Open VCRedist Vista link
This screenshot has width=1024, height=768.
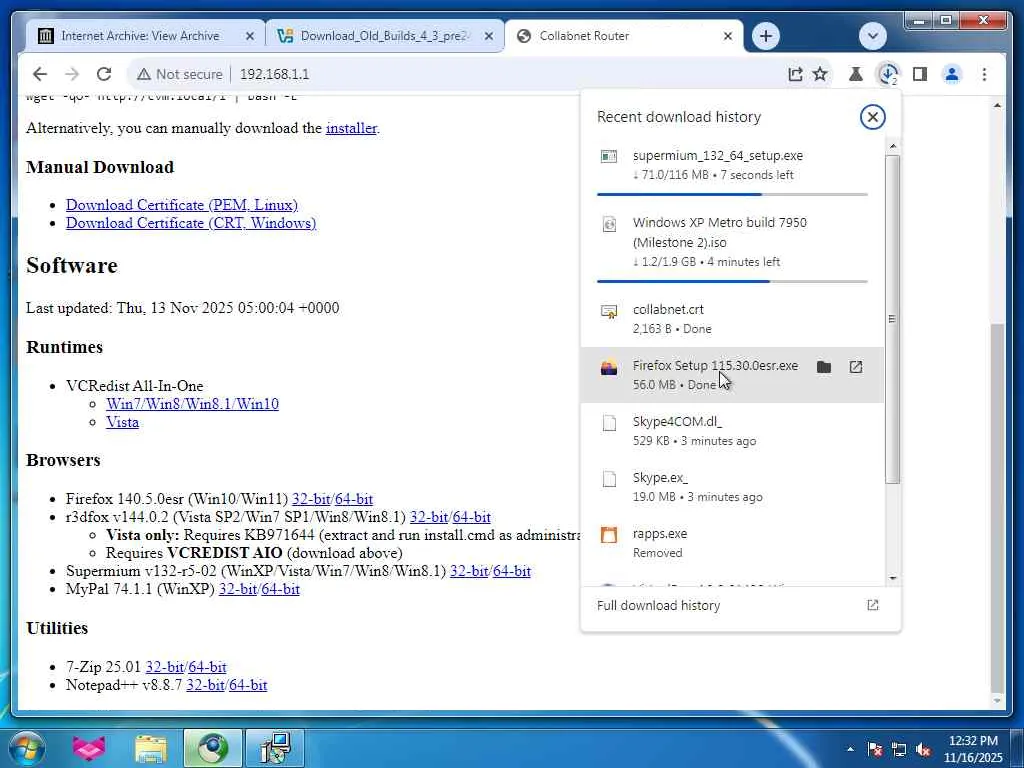pos(123,422)
